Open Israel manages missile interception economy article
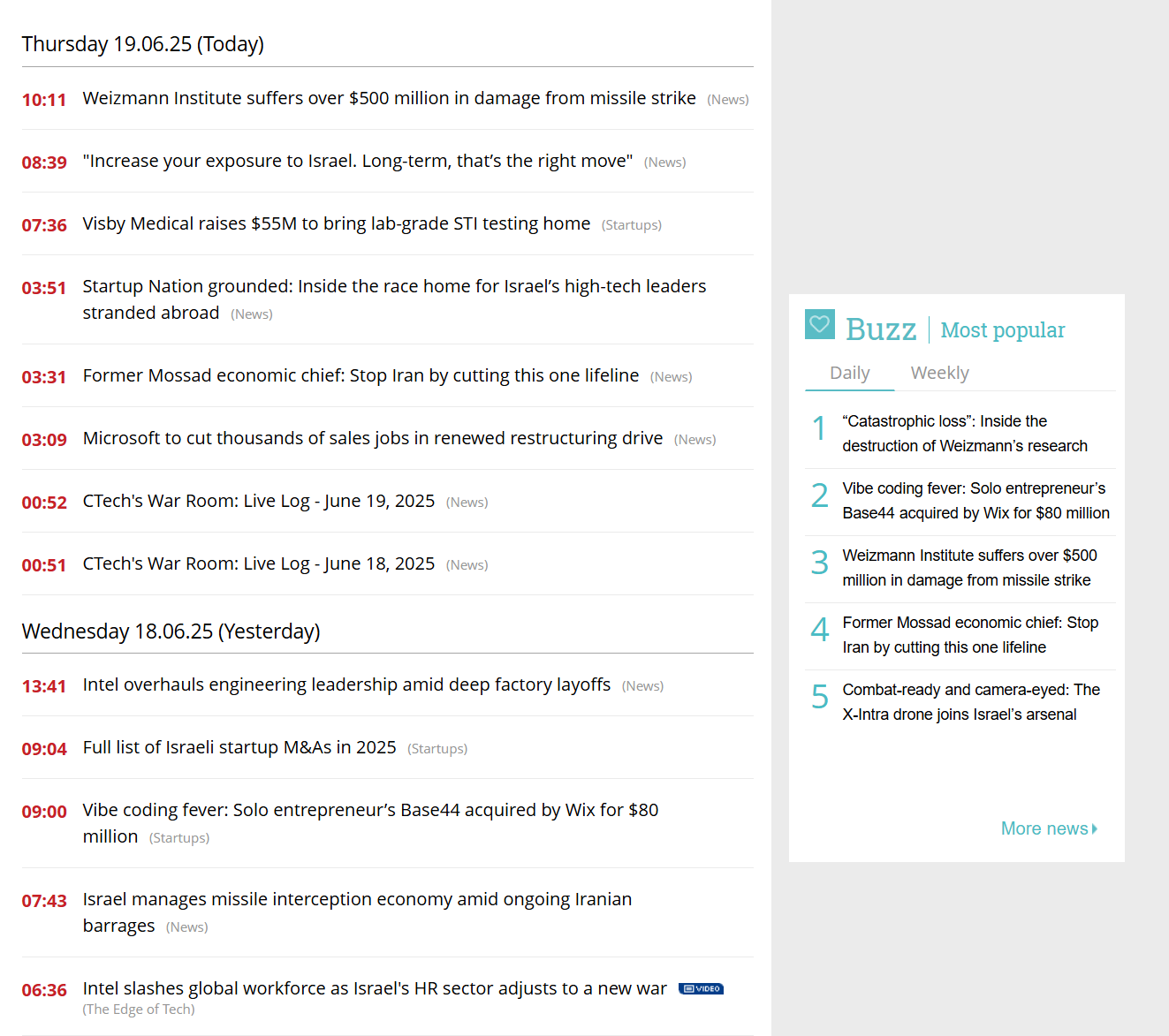1169x1036 pixels. [357, 912]
